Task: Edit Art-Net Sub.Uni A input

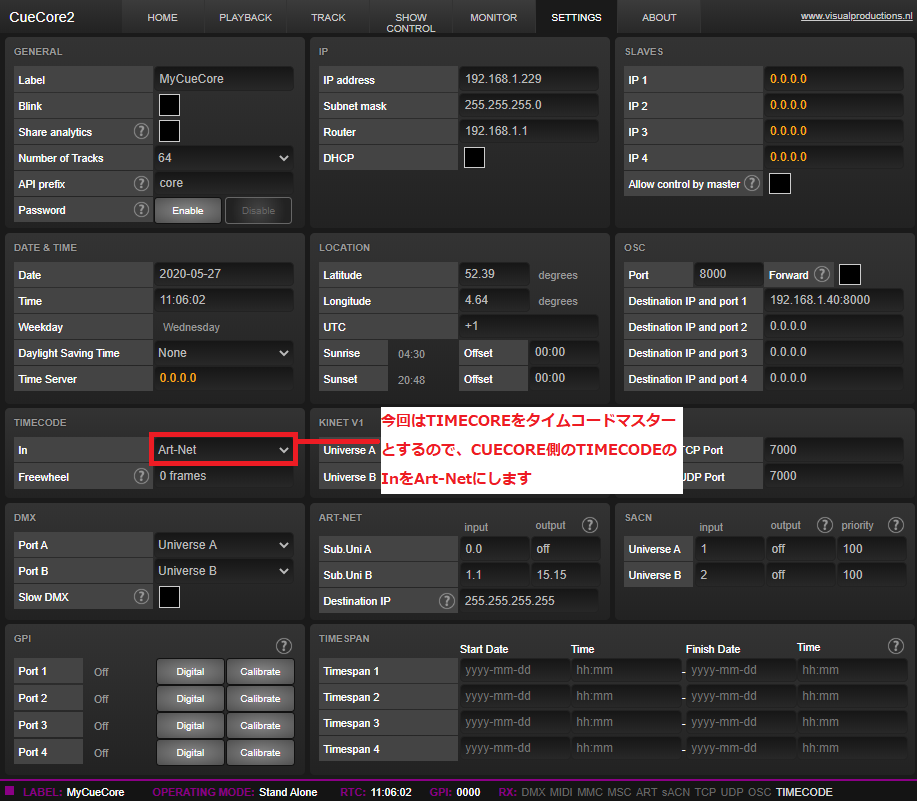Action: pos(494,549)
